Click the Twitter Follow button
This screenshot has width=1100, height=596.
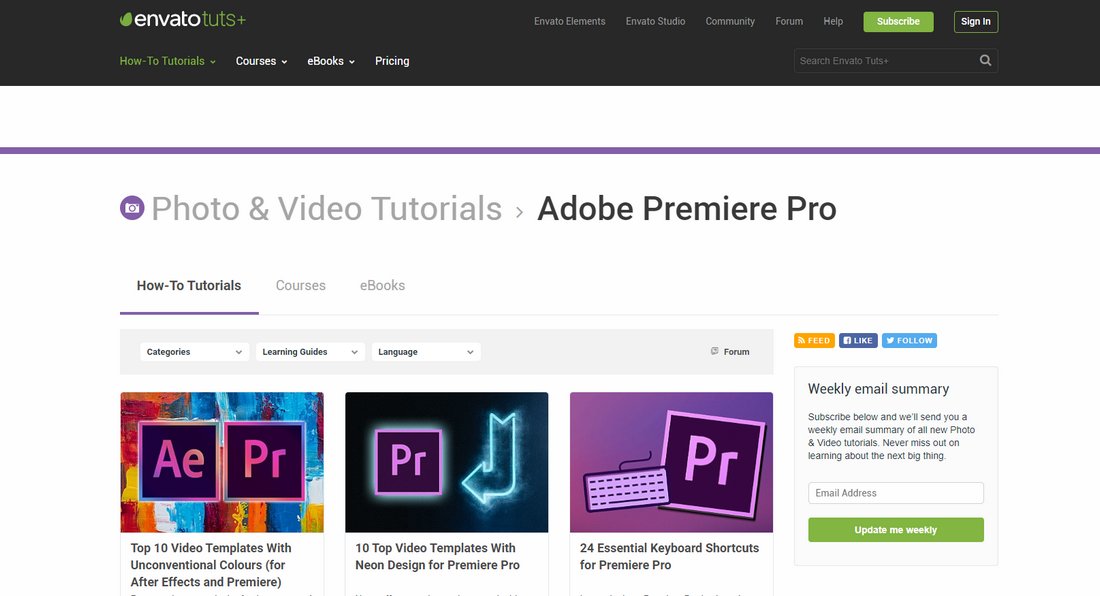[909, 340]
